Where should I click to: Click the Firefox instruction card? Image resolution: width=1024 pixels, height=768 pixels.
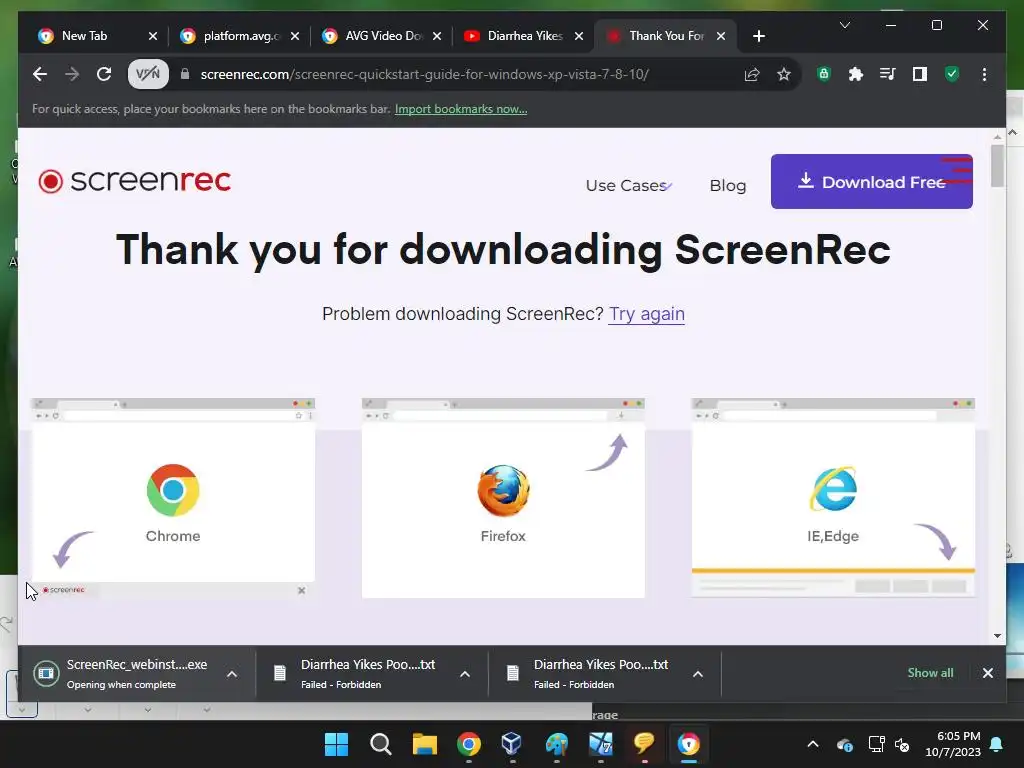(x=503, y=498)
